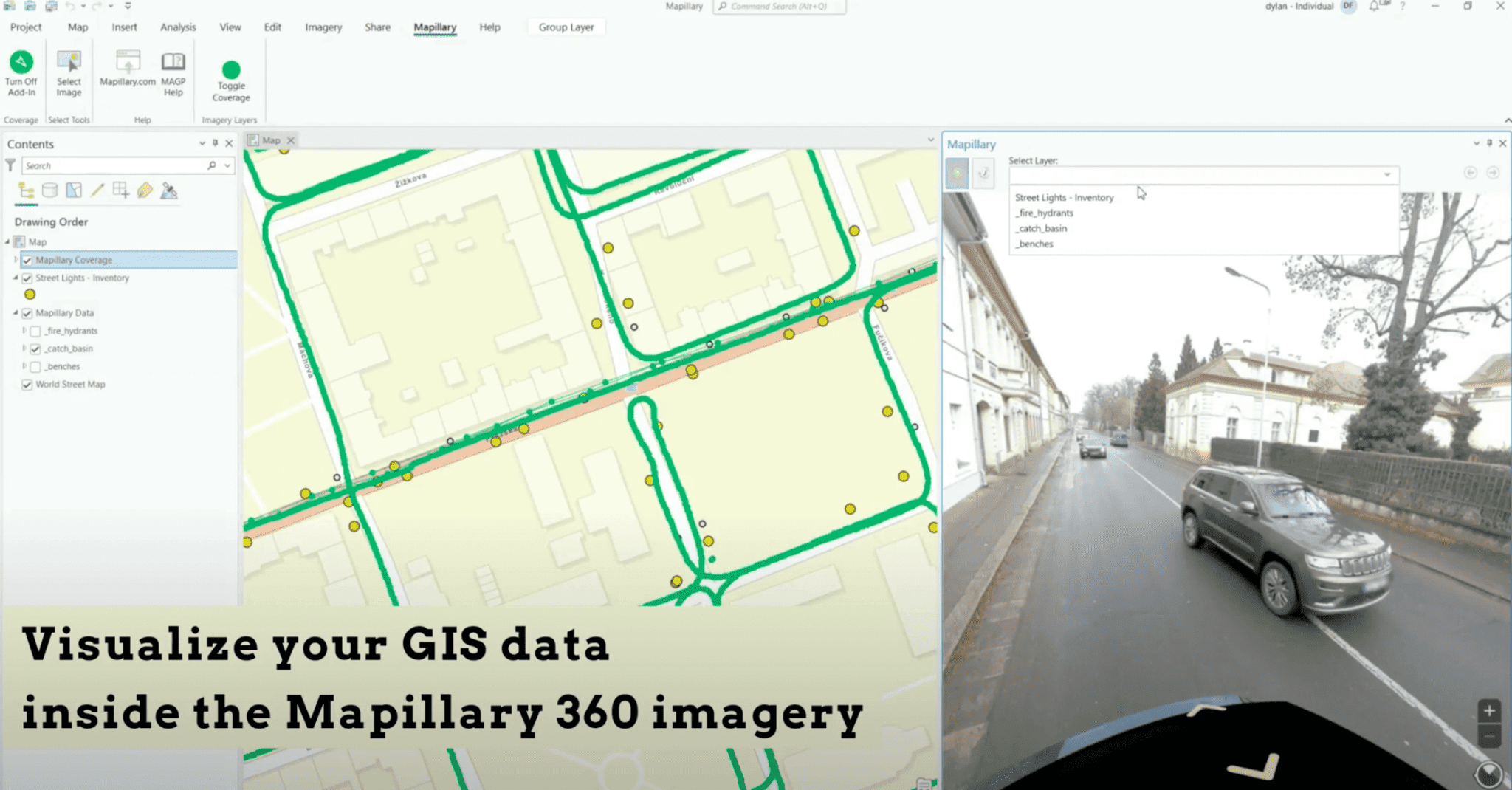Open the Select Layer dropdown
The image size is (1512, 790).
point(1386,175)
